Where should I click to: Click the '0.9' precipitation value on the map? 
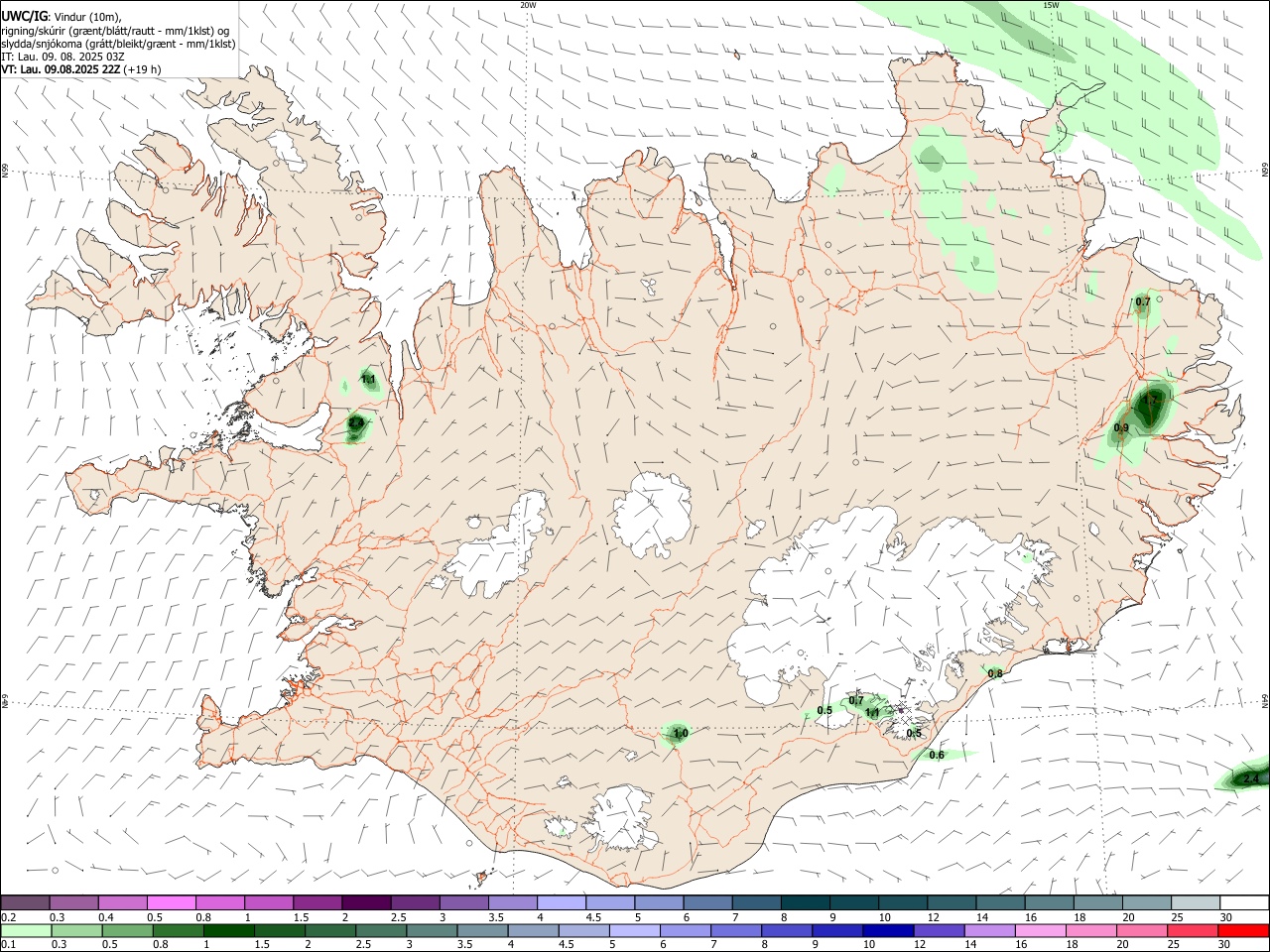(x=1121, y=428)
